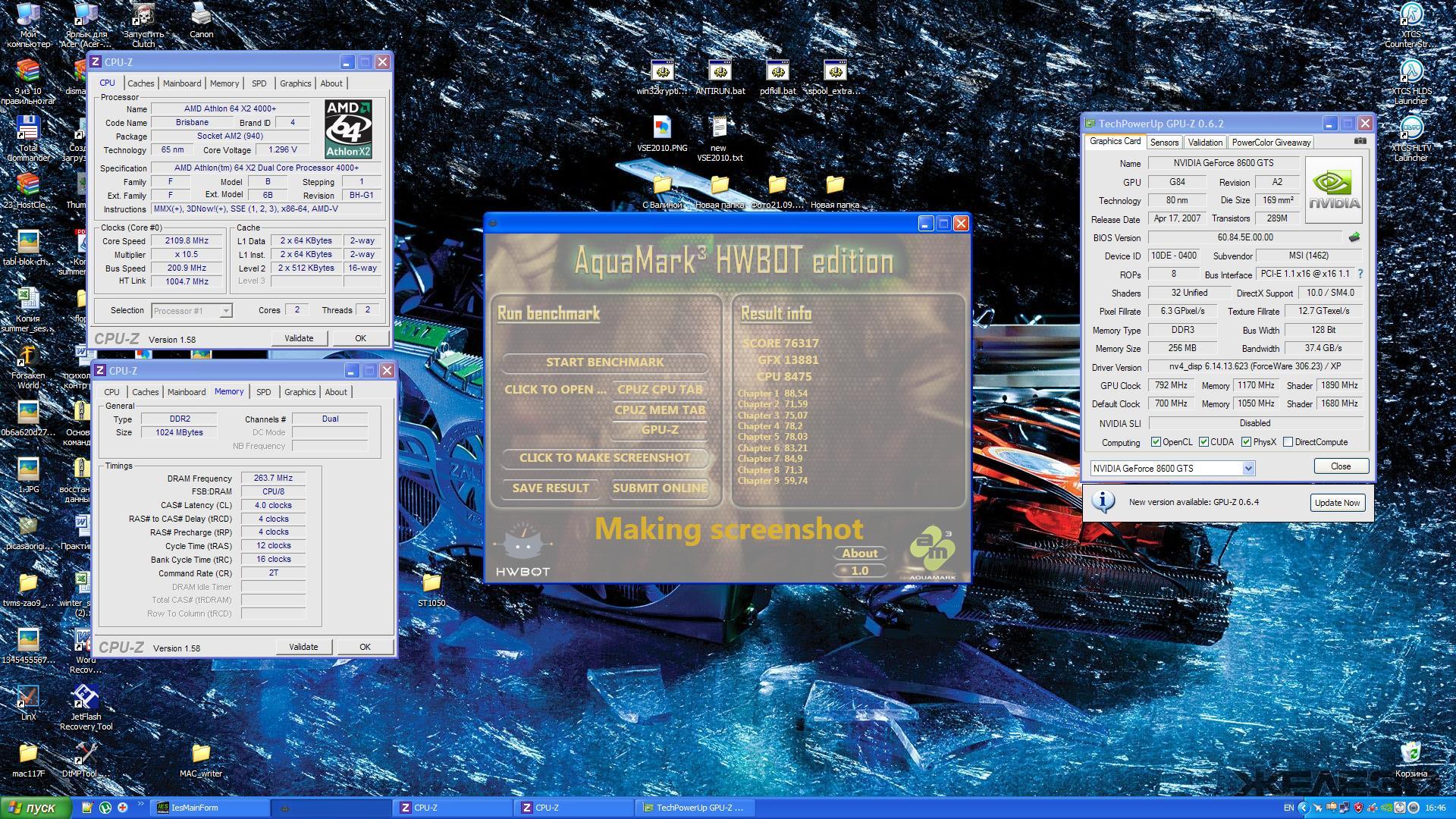Viewport: 1456px width, 819px height.
Task: Open Forsaken World desktop icon
Action: coord(28,355)
